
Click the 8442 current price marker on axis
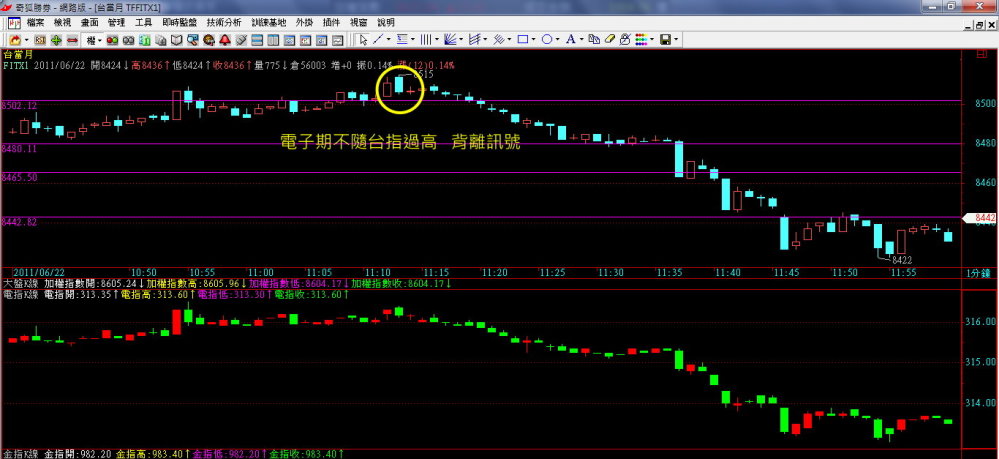tap(984, 217)
